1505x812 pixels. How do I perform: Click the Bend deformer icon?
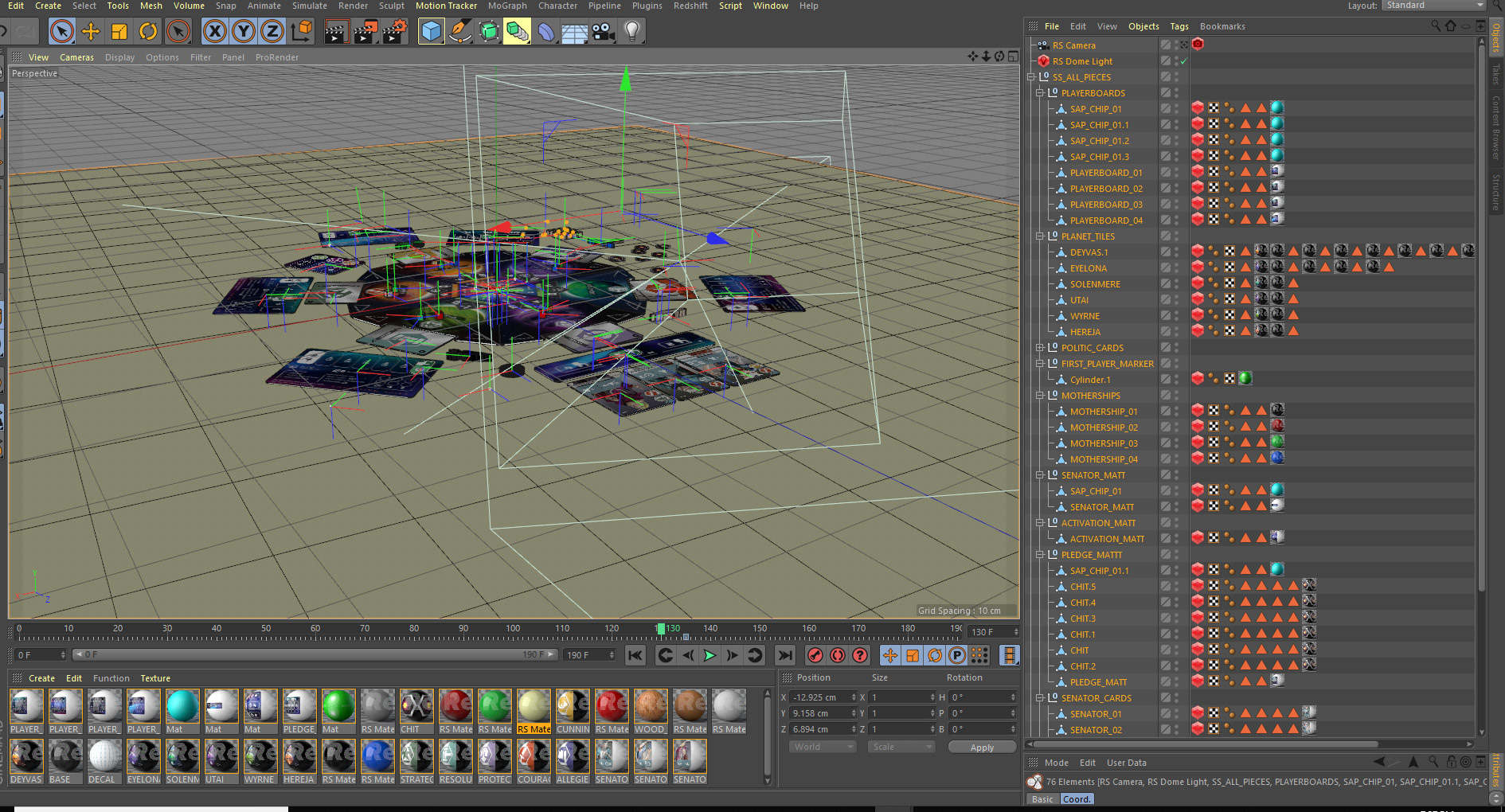(546, 32)
